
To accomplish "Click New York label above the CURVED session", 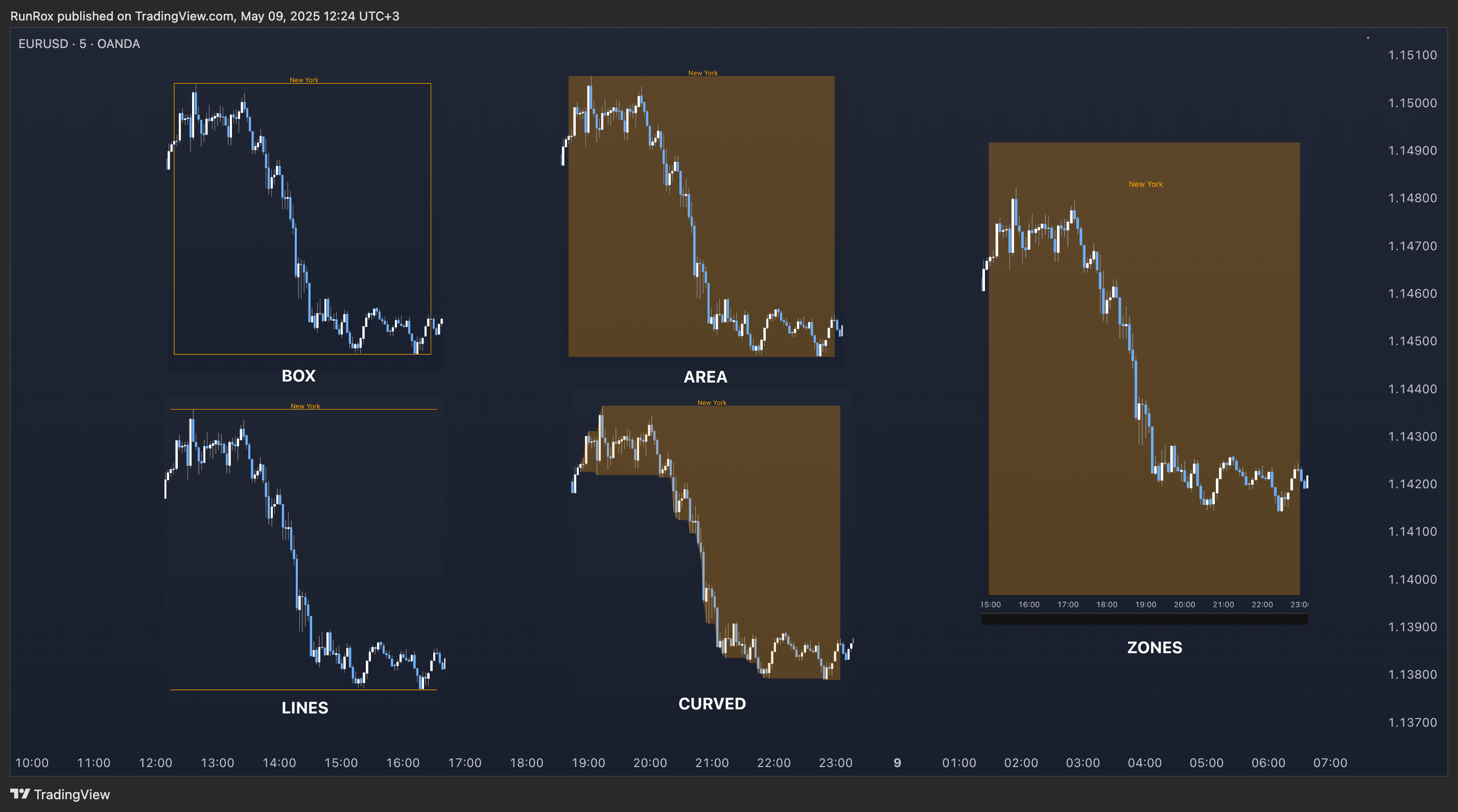I will 712,402.
